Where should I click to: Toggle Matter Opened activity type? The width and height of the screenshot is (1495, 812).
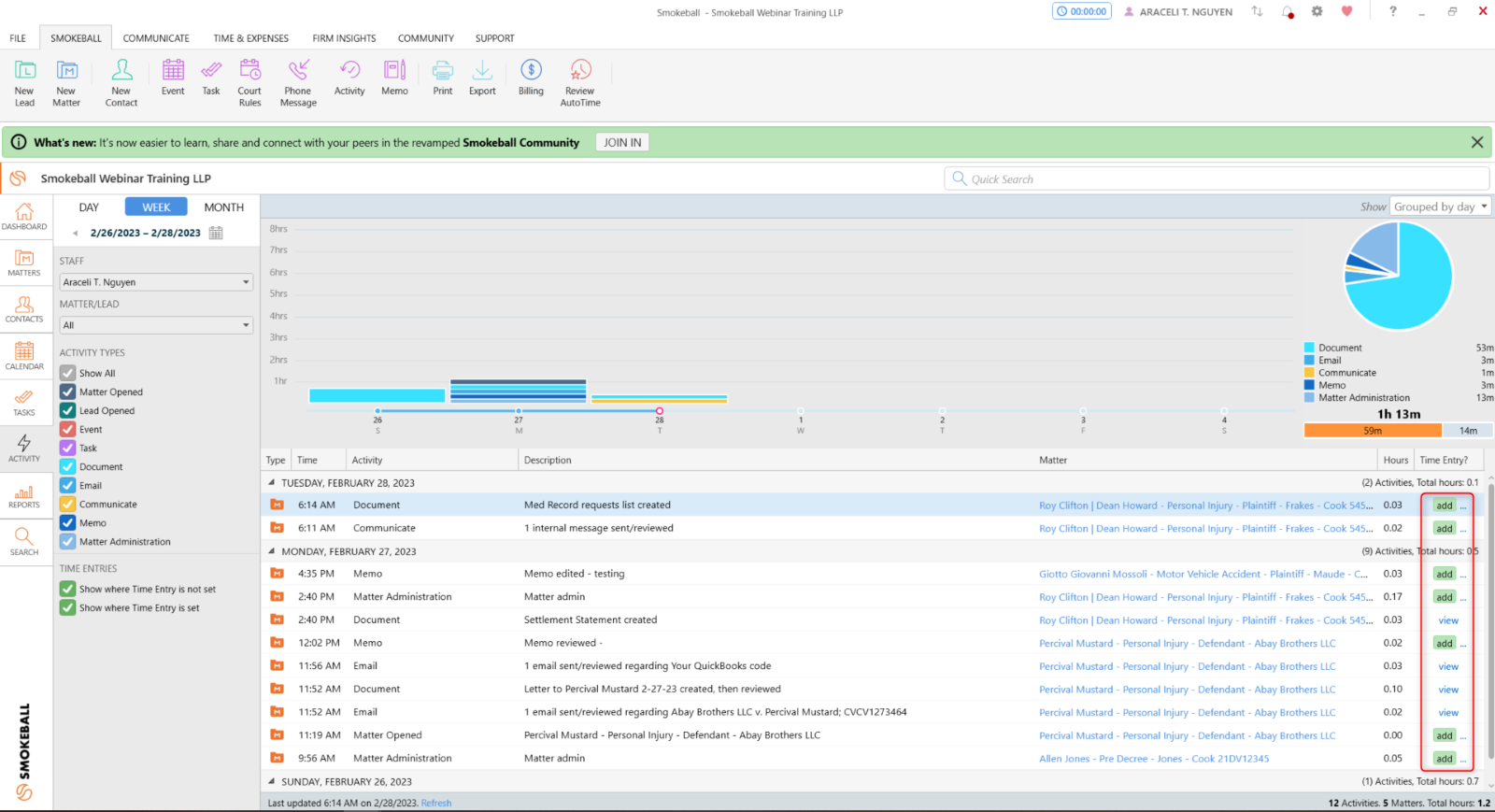67,392
